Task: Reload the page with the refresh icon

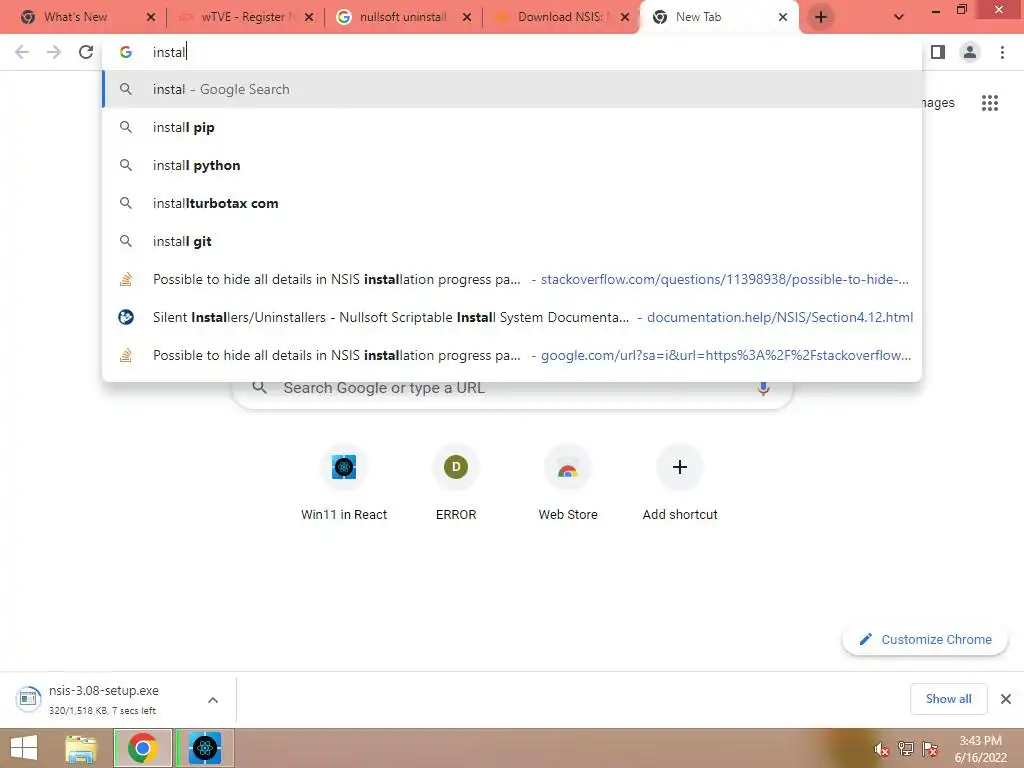Action: 86,52
